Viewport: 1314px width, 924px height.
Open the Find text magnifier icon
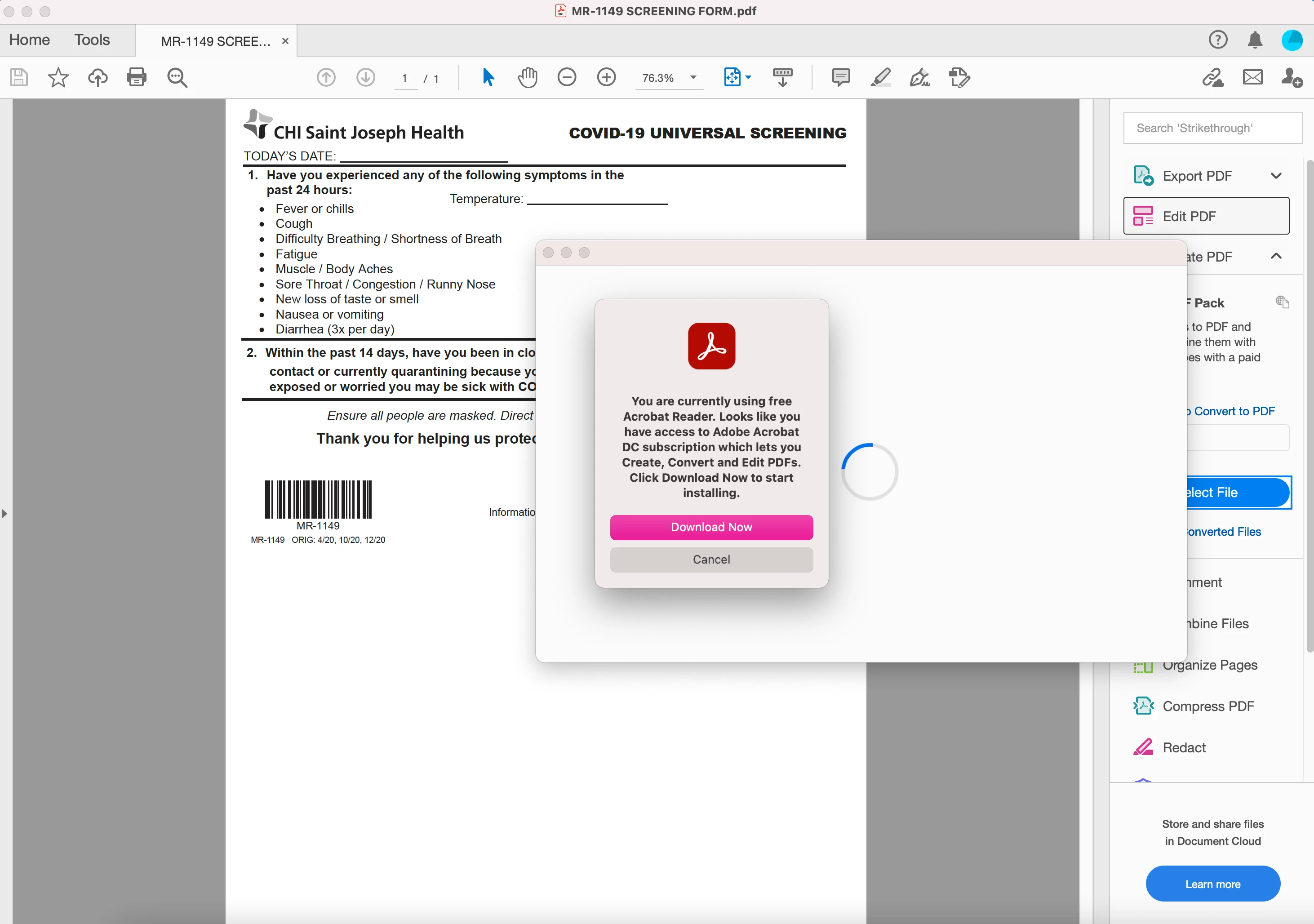click(x=177, y=77)
